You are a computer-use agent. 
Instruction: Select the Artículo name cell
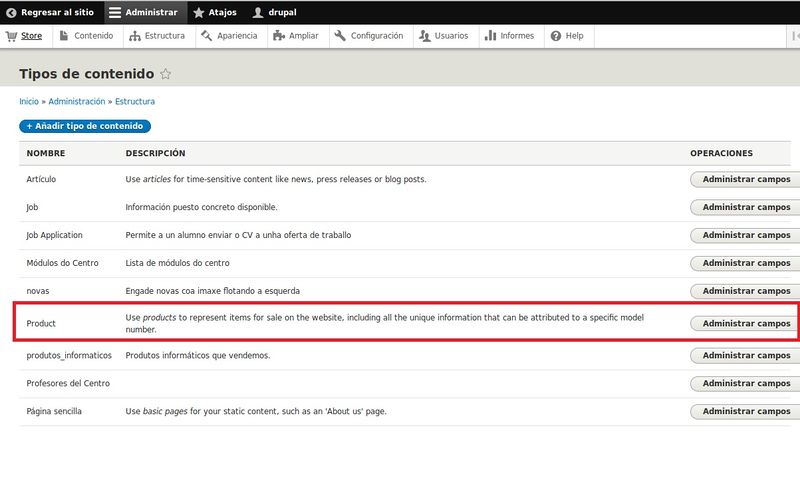pos(41,179)
